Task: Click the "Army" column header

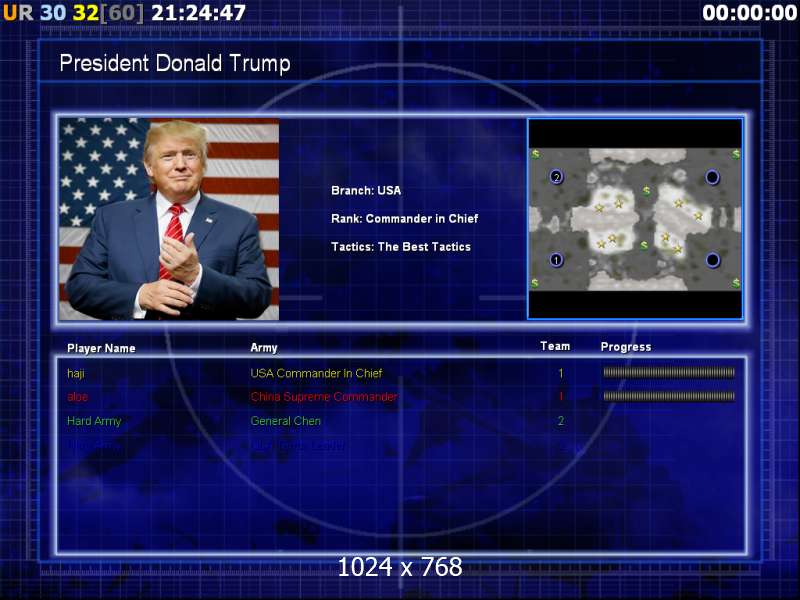Action: click(x=264, y=348)
